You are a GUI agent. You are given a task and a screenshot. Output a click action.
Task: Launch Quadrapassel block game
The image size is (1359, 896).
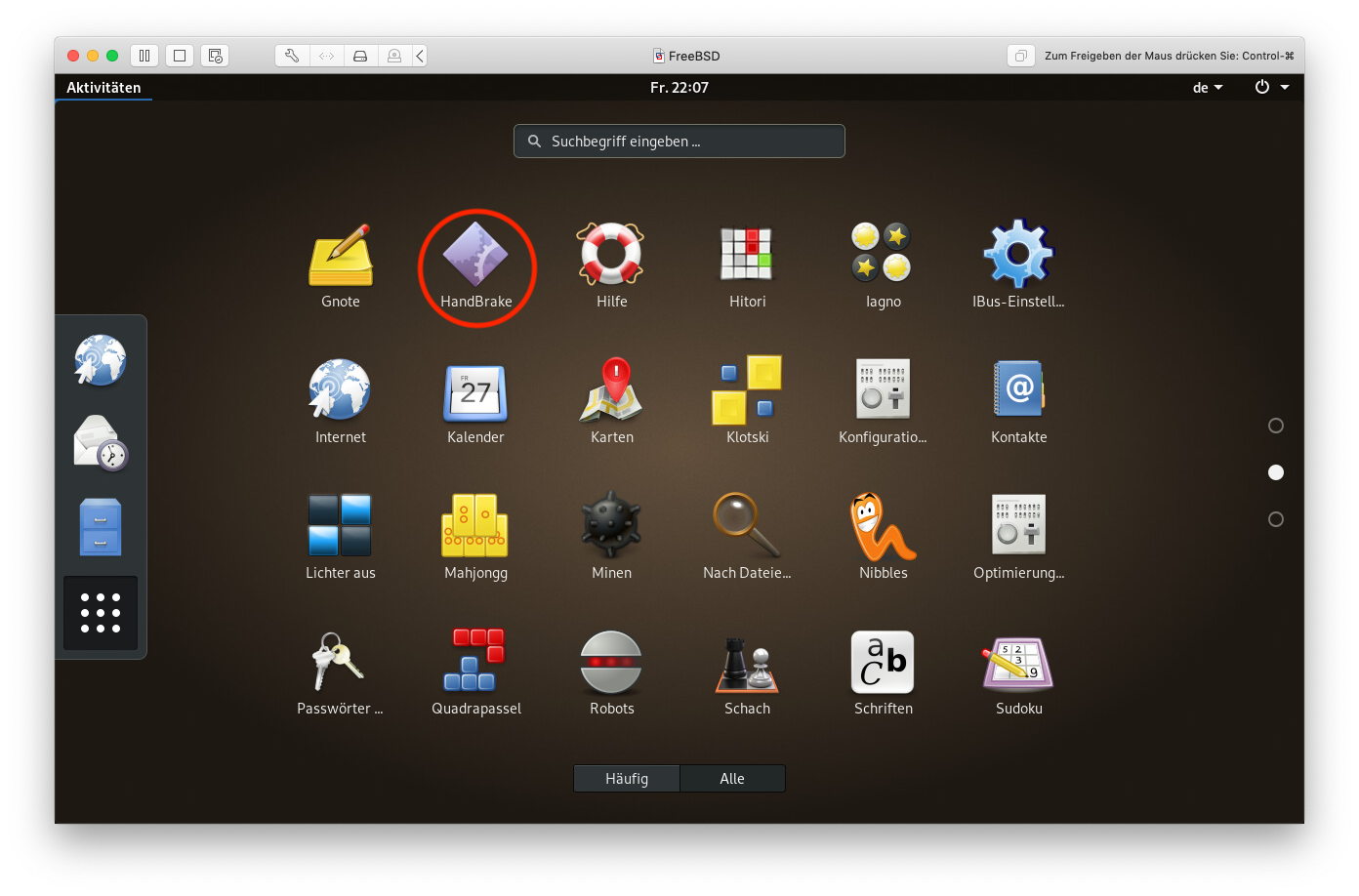(x=475, y=664)
